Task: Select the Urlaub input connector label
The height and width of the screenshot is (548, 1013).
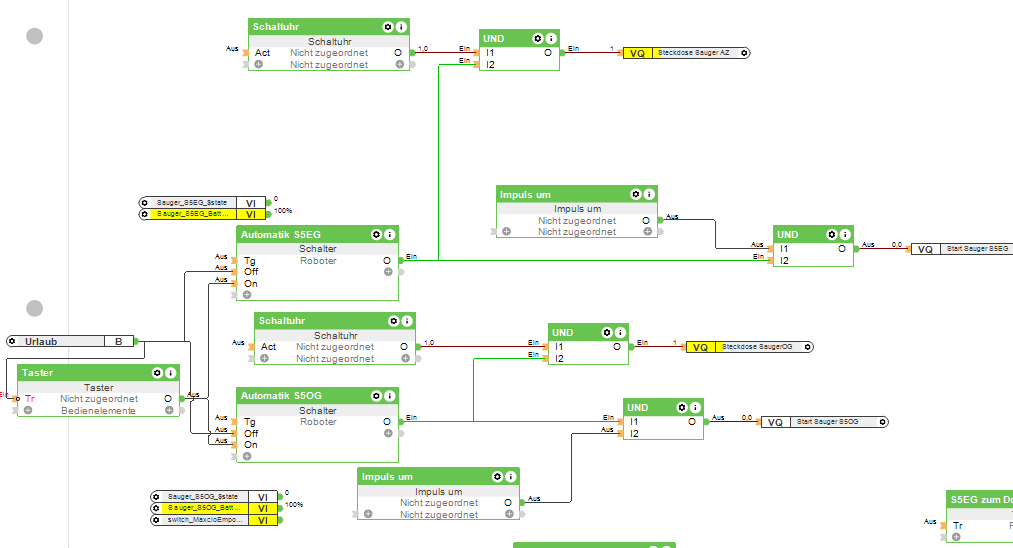Action: tap(41, 341)
